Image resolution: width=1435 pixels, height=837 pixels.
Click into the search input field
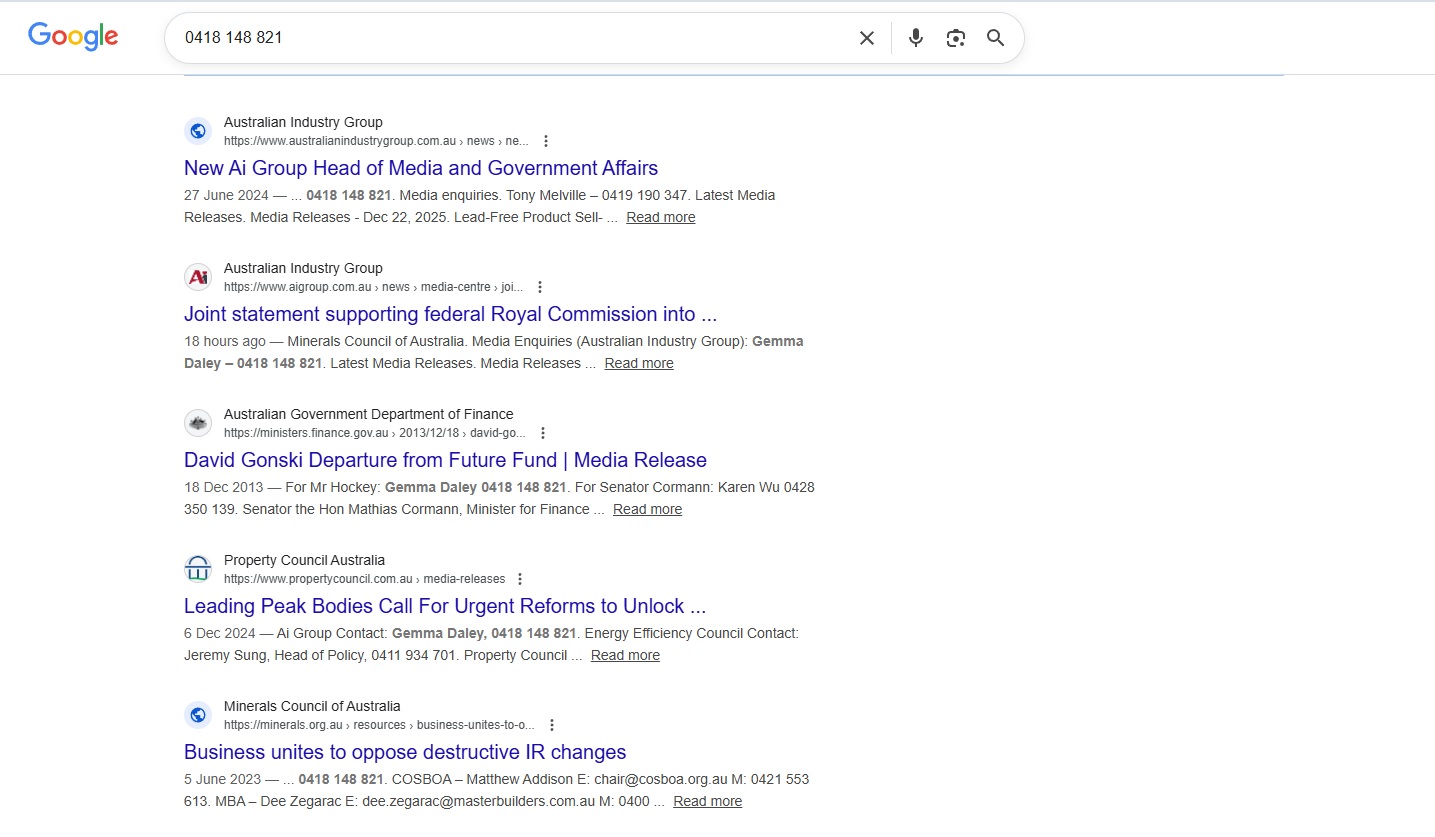point(500,38)
